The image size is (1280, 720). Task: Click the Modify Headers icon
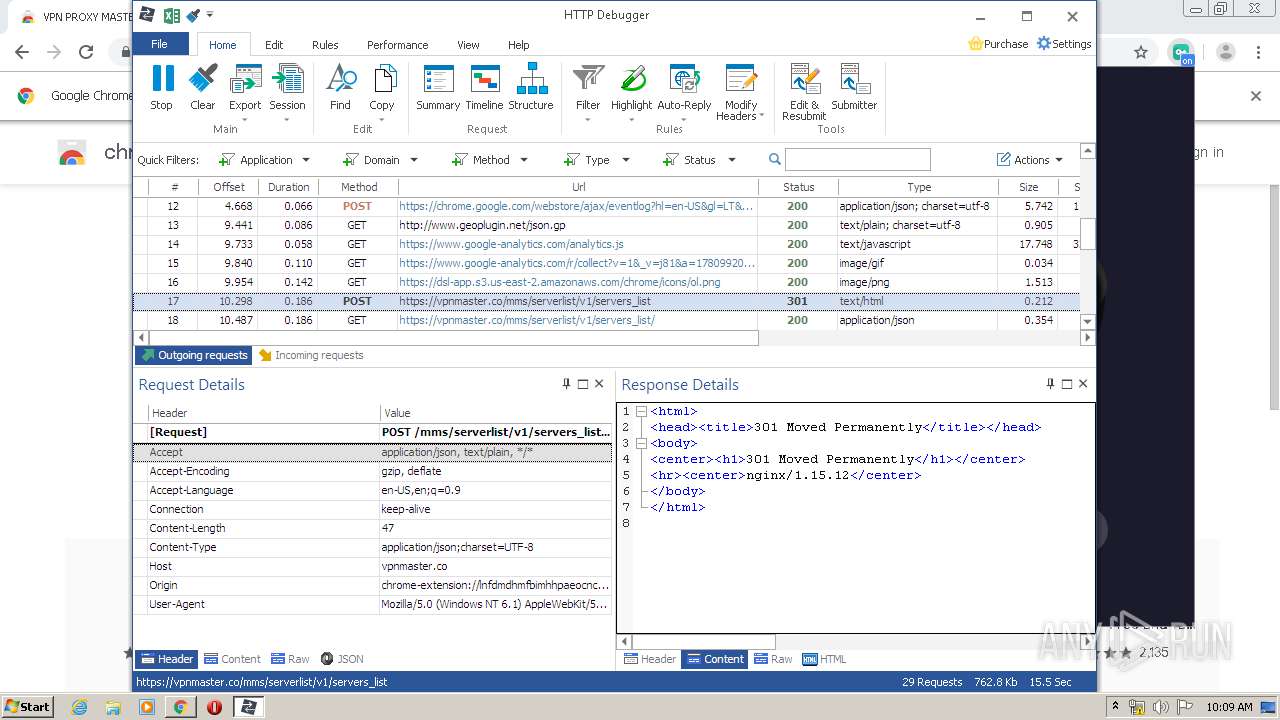tap(741, 92)
